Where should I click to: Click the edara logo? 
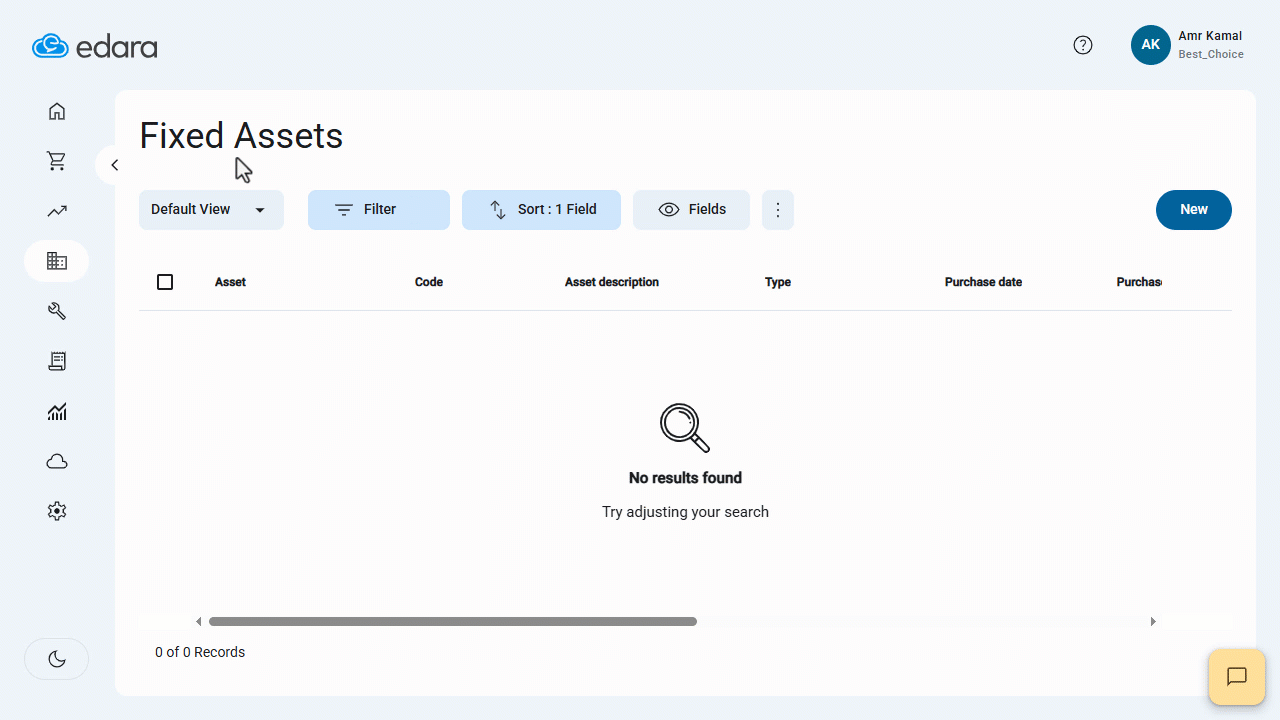pos(95,46)
